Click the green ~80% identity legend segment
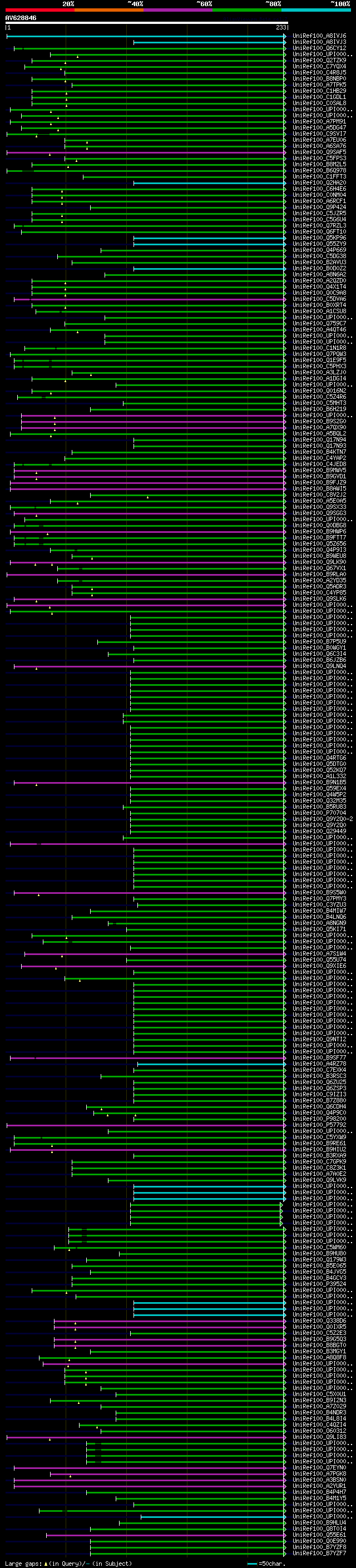This screenshot has width=356, height=1568. (247, 10)
